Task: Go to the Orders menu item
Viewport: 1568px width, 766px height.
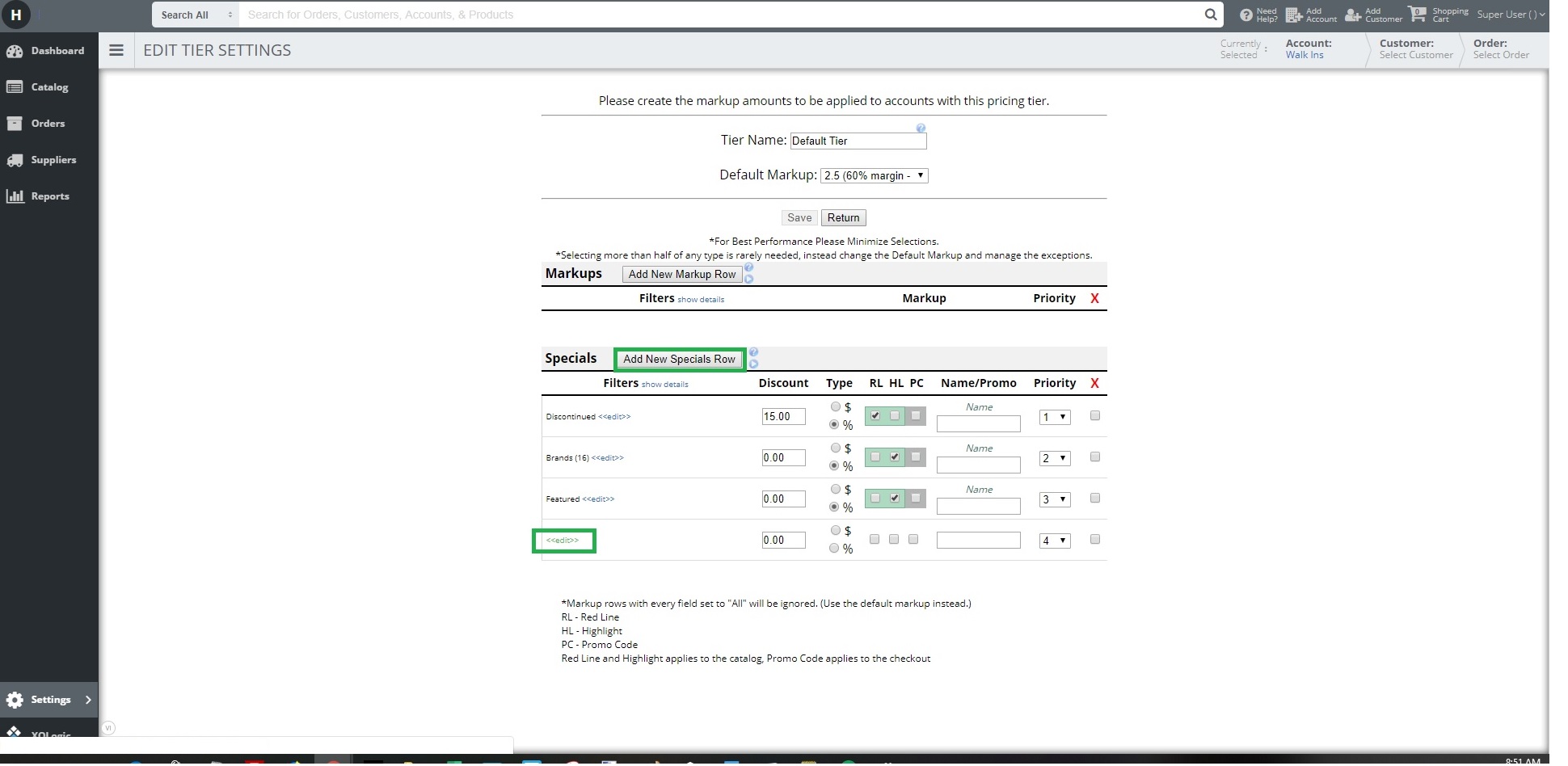Action: 48,124
